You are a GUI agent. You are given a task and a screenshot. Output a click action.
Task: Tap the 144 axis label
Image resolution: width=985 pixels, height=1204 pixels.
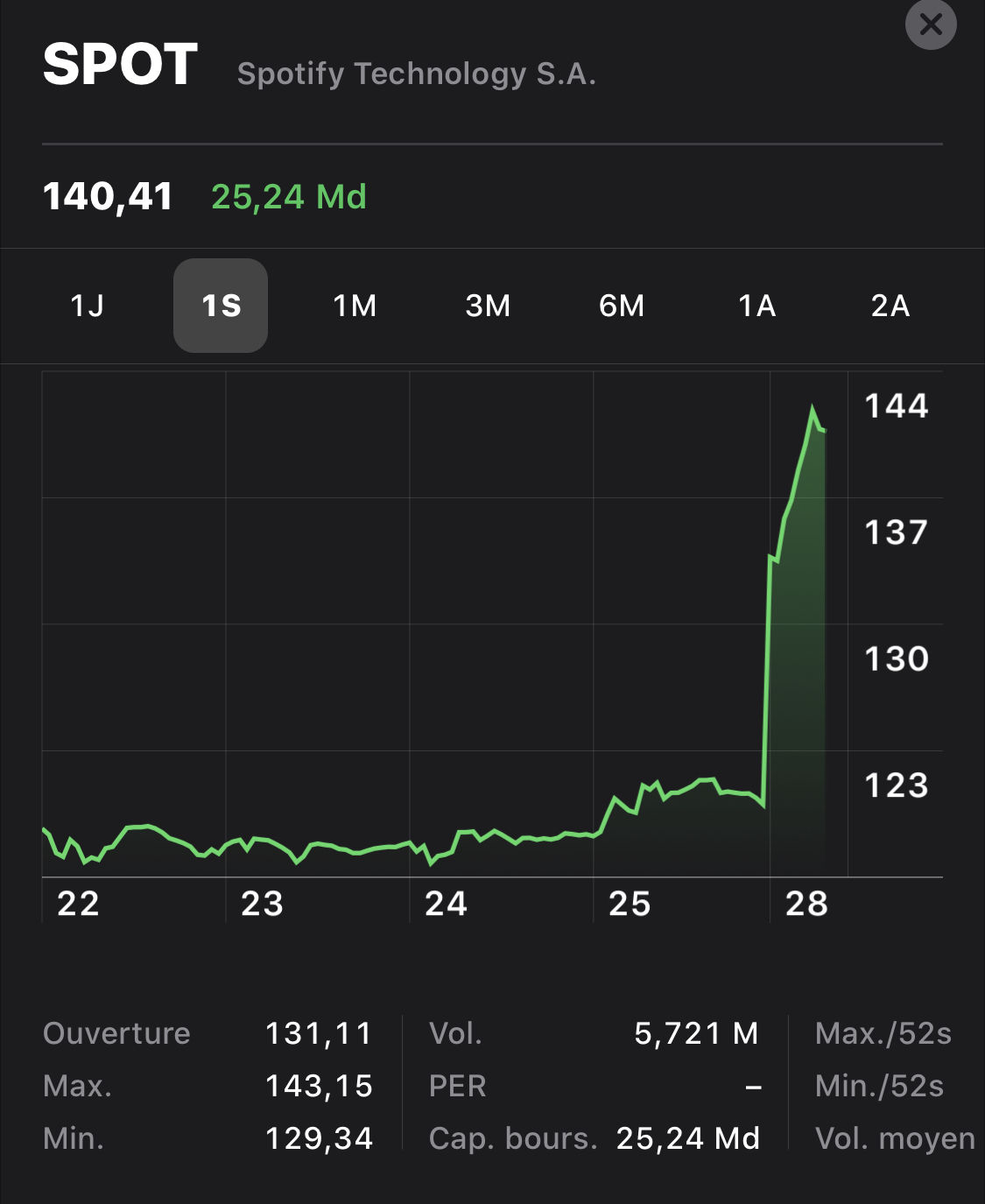[897, 406]
